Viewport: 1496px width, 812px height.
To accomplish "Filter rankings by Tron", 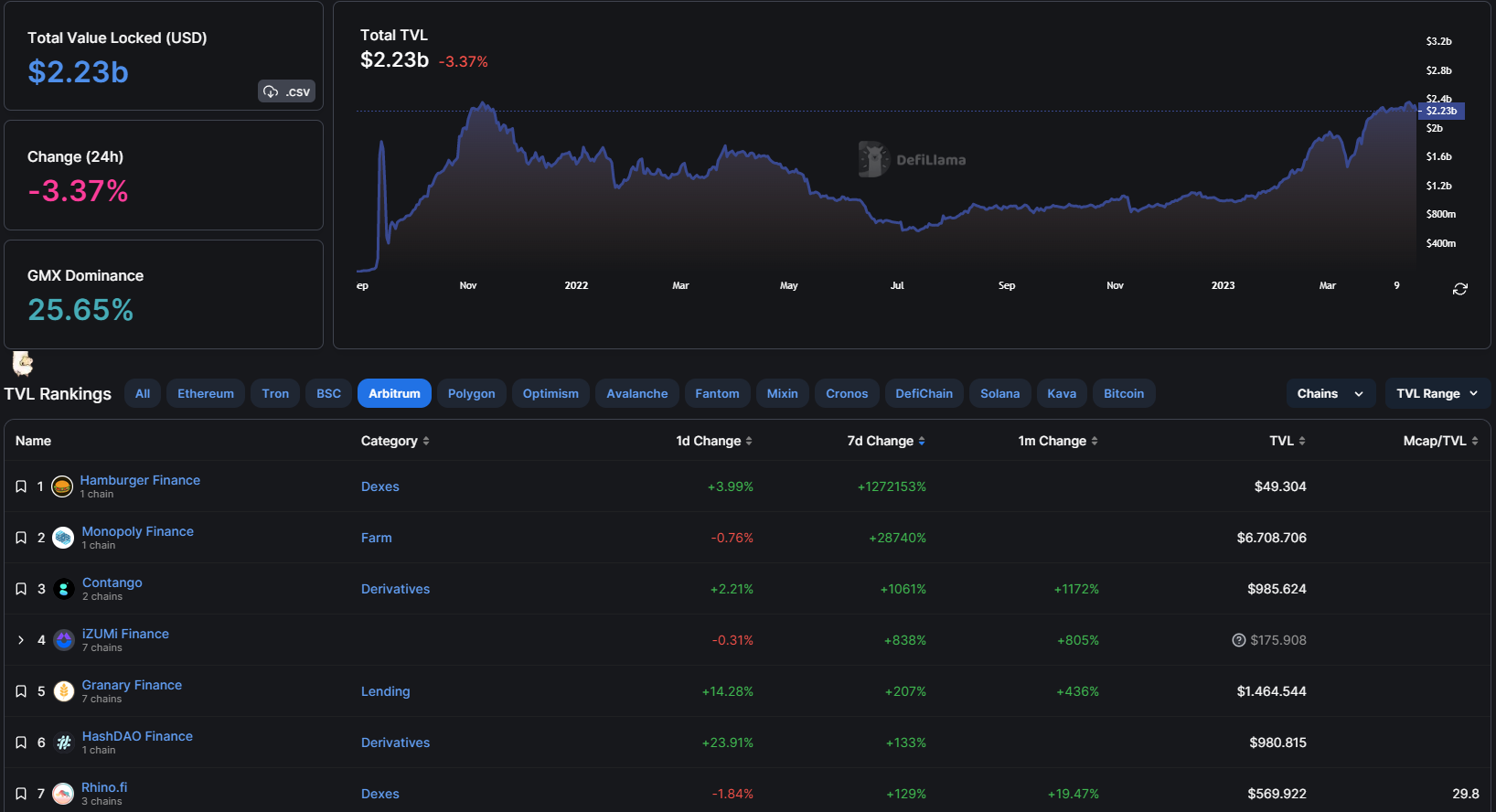I will [x=275, y=393].
